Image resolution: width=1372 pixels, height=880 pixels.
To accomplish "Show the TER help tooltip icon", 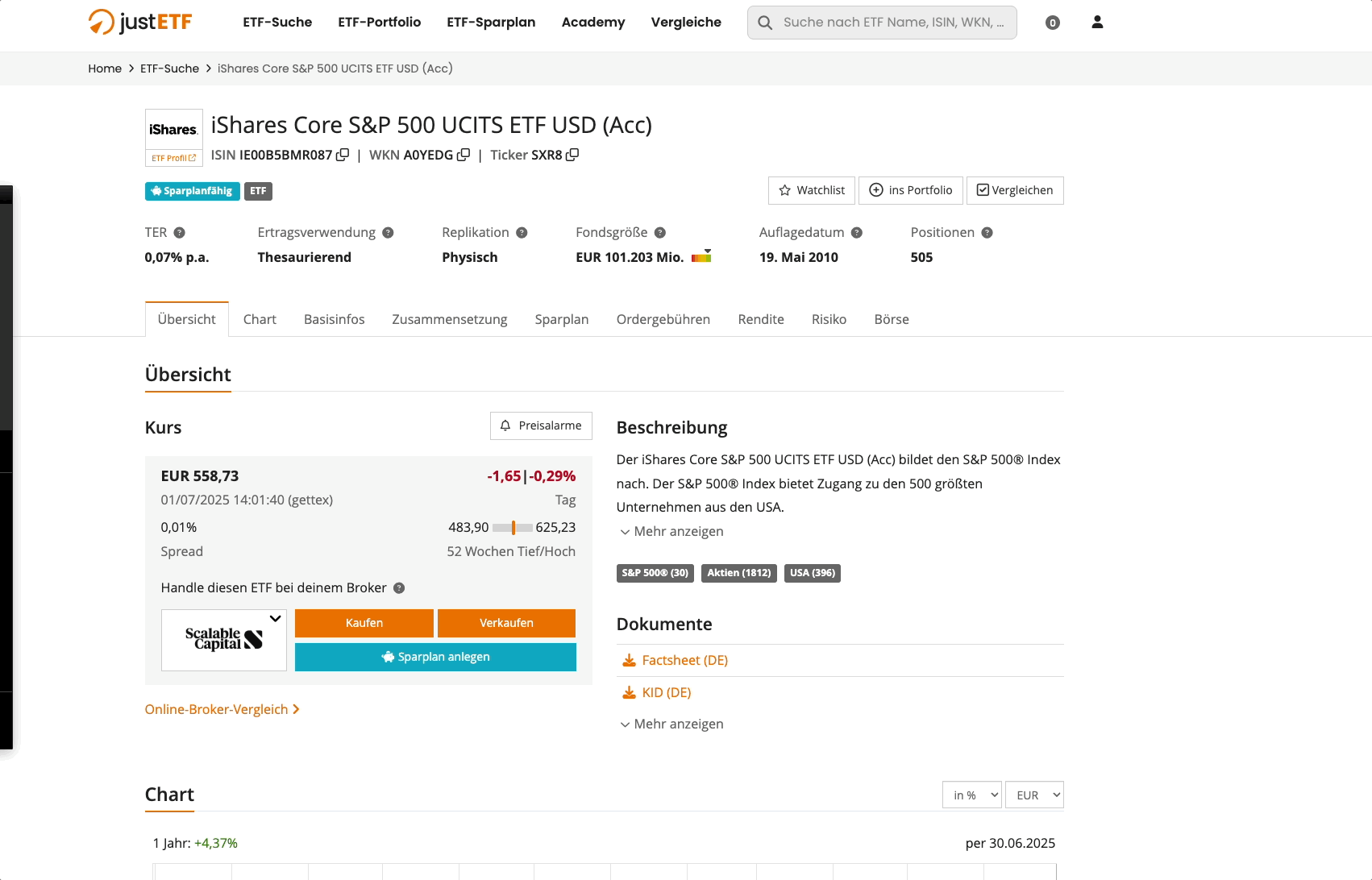I will click(181, 232).
